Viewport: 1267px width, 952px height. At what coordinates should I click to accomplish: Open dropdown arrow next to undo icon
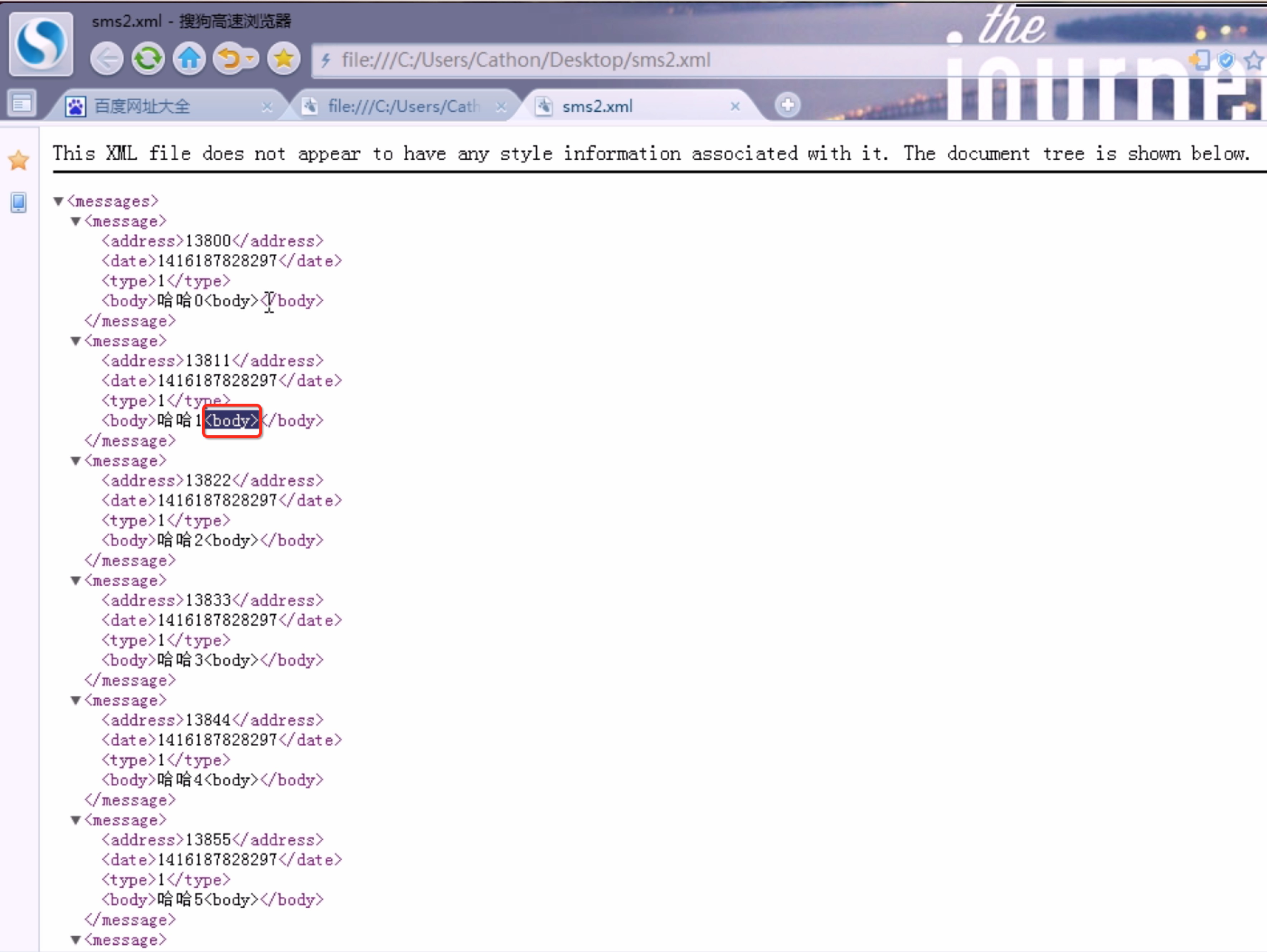250,58
